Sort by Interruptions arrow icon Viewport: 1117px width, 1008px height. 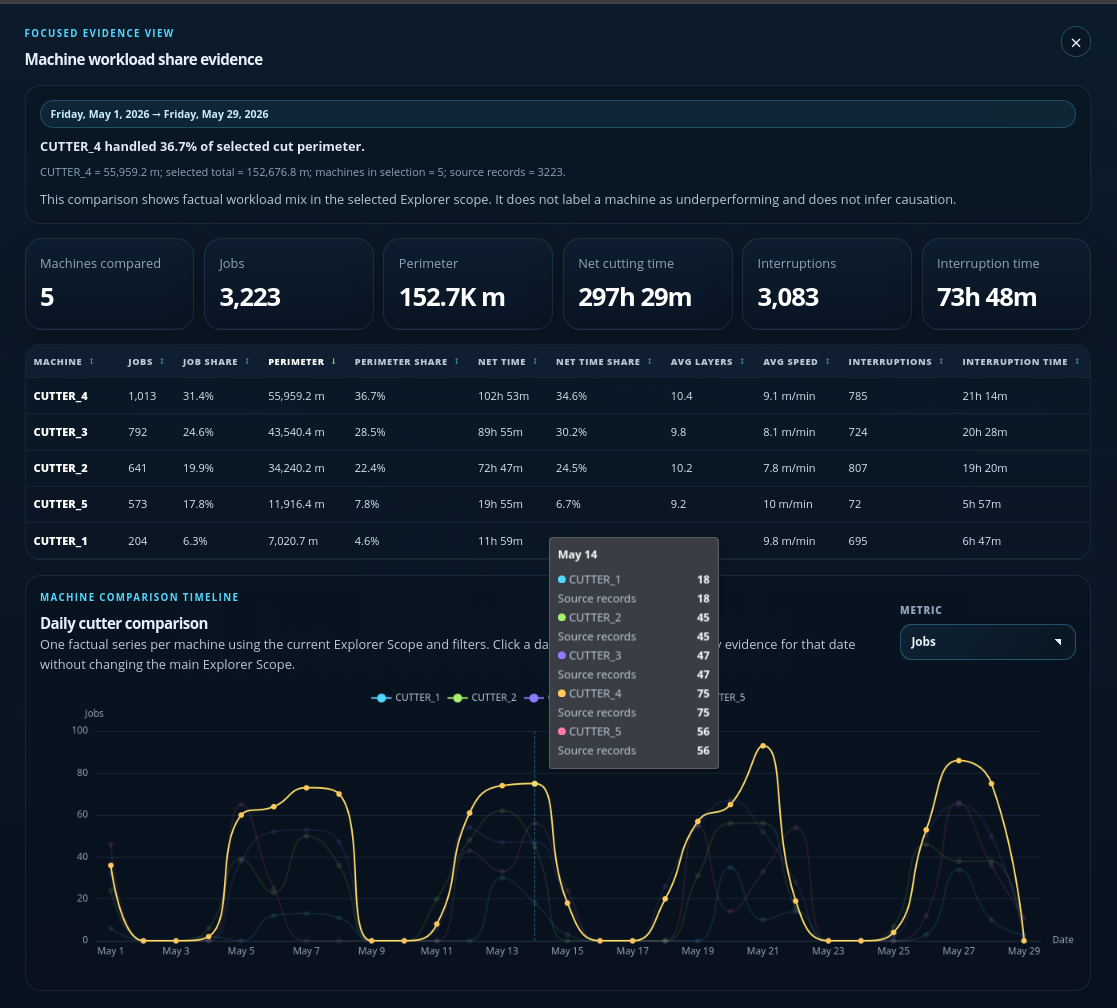941,362
